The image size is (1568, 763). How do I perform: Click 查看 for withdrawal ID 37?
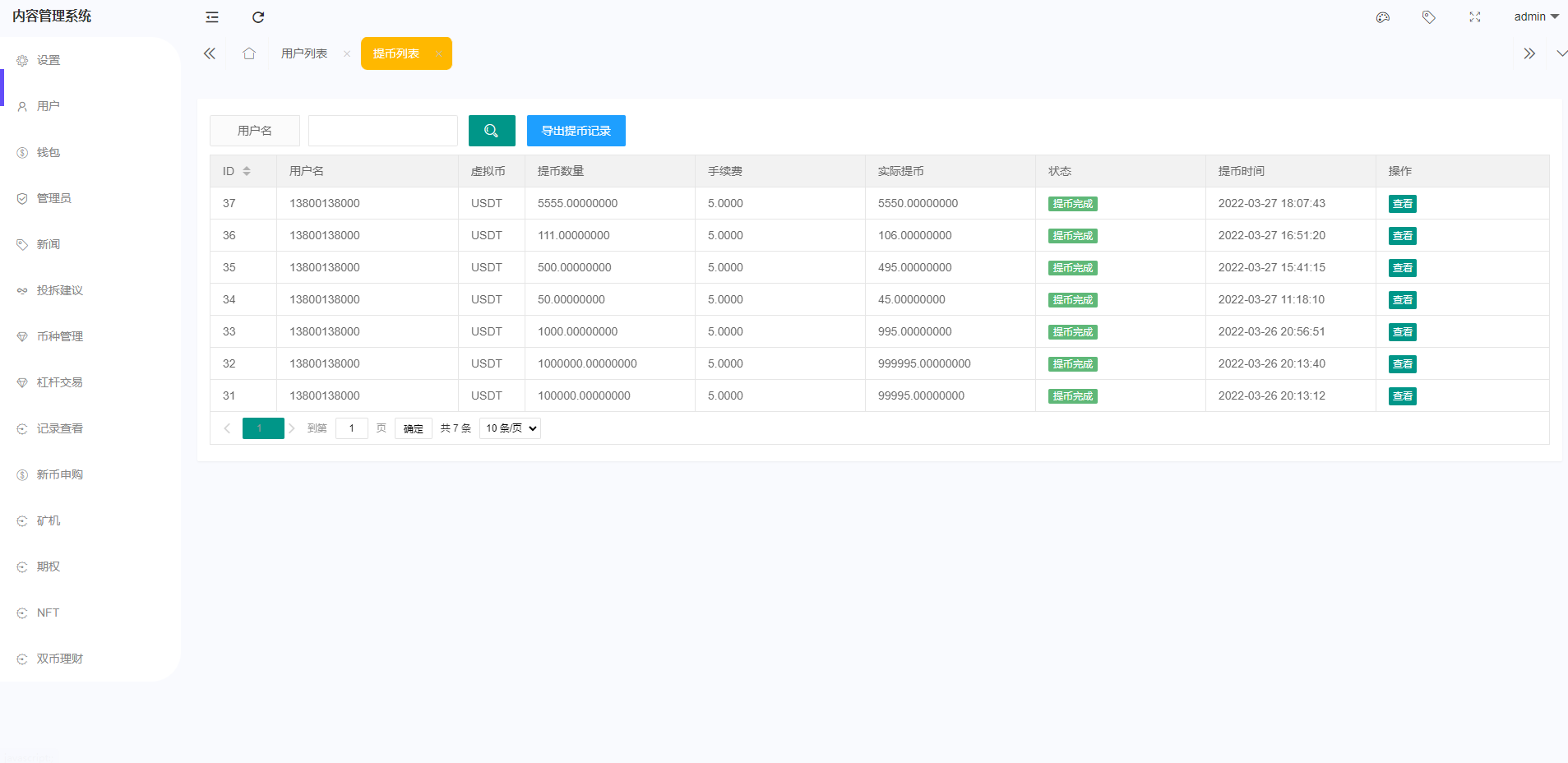pyautogui.click(x=1402, y=204)
